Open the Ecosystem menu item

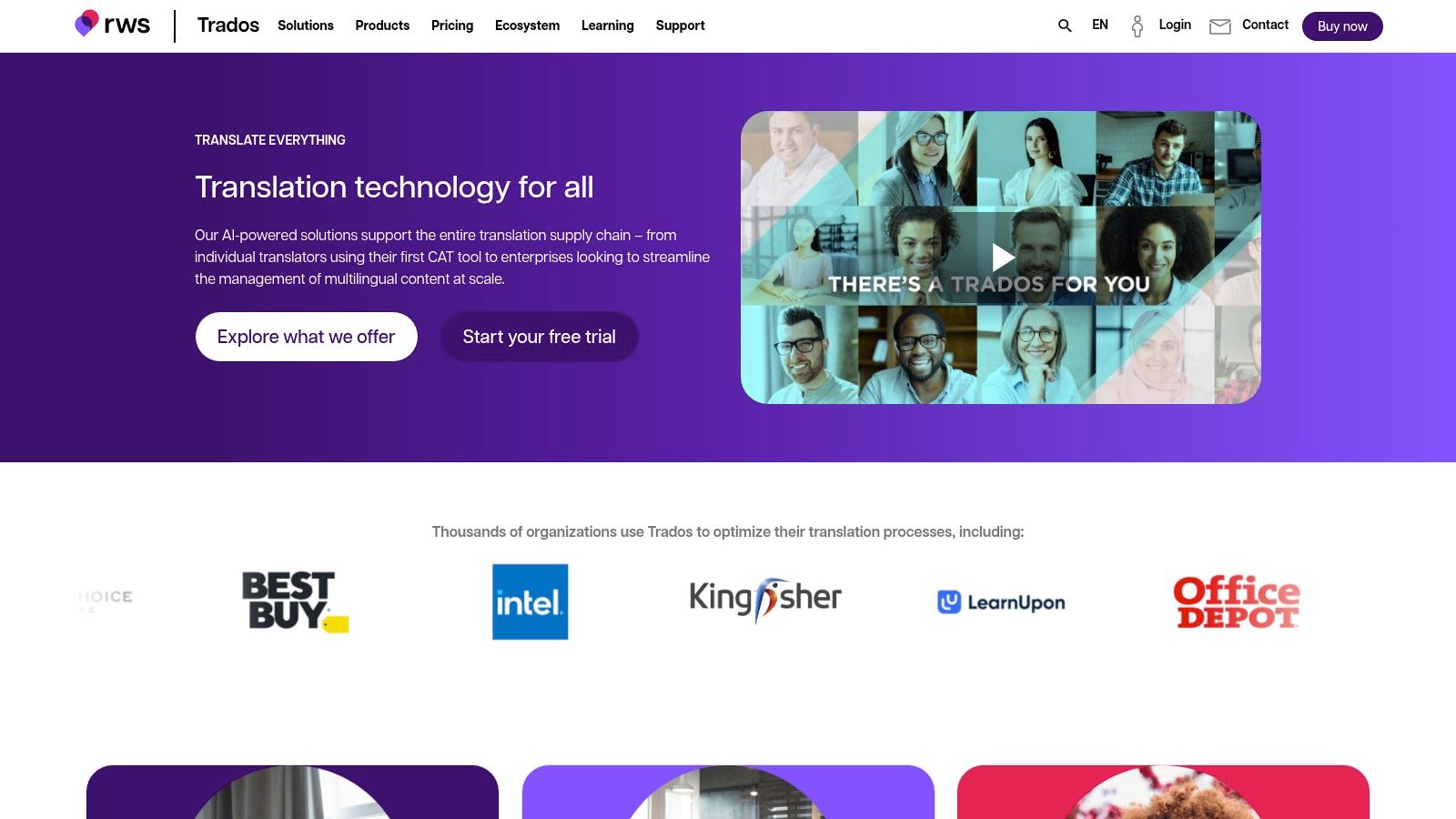coord(528,25)
